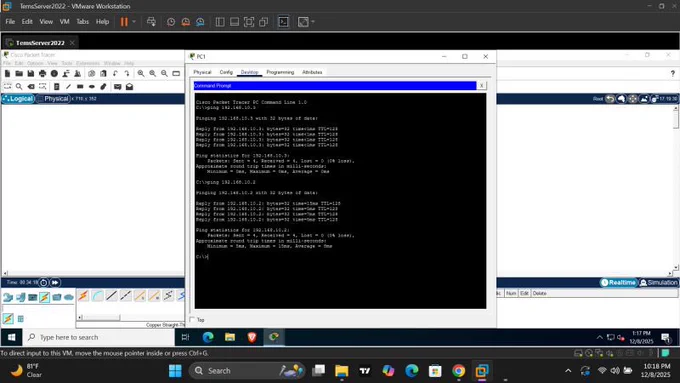Open the PC1 Programming tab
Screen dimensions: 680x383
280,72
